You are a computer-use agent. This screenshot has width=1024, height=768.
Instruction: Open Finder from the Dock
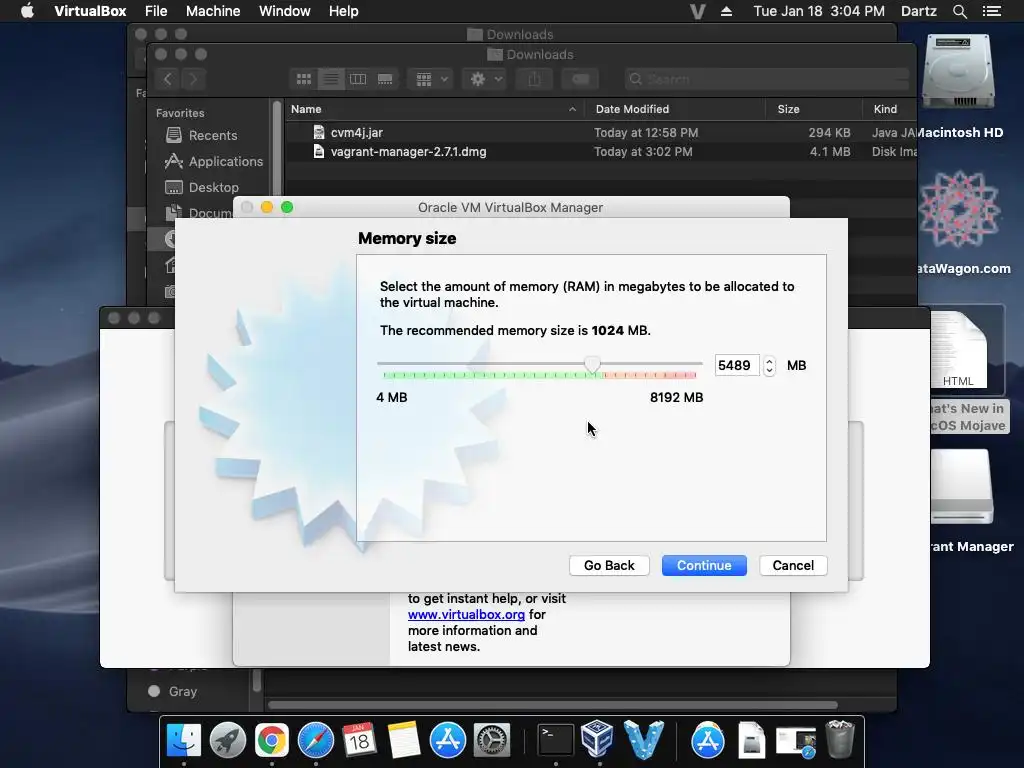click(184, 741)
